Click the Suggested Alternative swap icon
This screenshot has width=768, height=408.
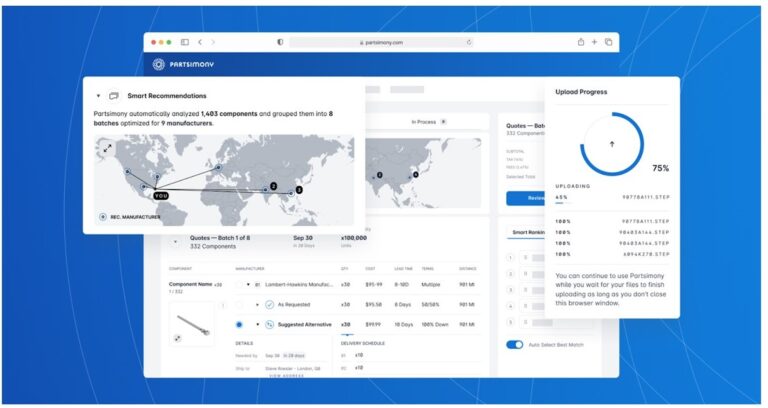click(x=269, y=324)
